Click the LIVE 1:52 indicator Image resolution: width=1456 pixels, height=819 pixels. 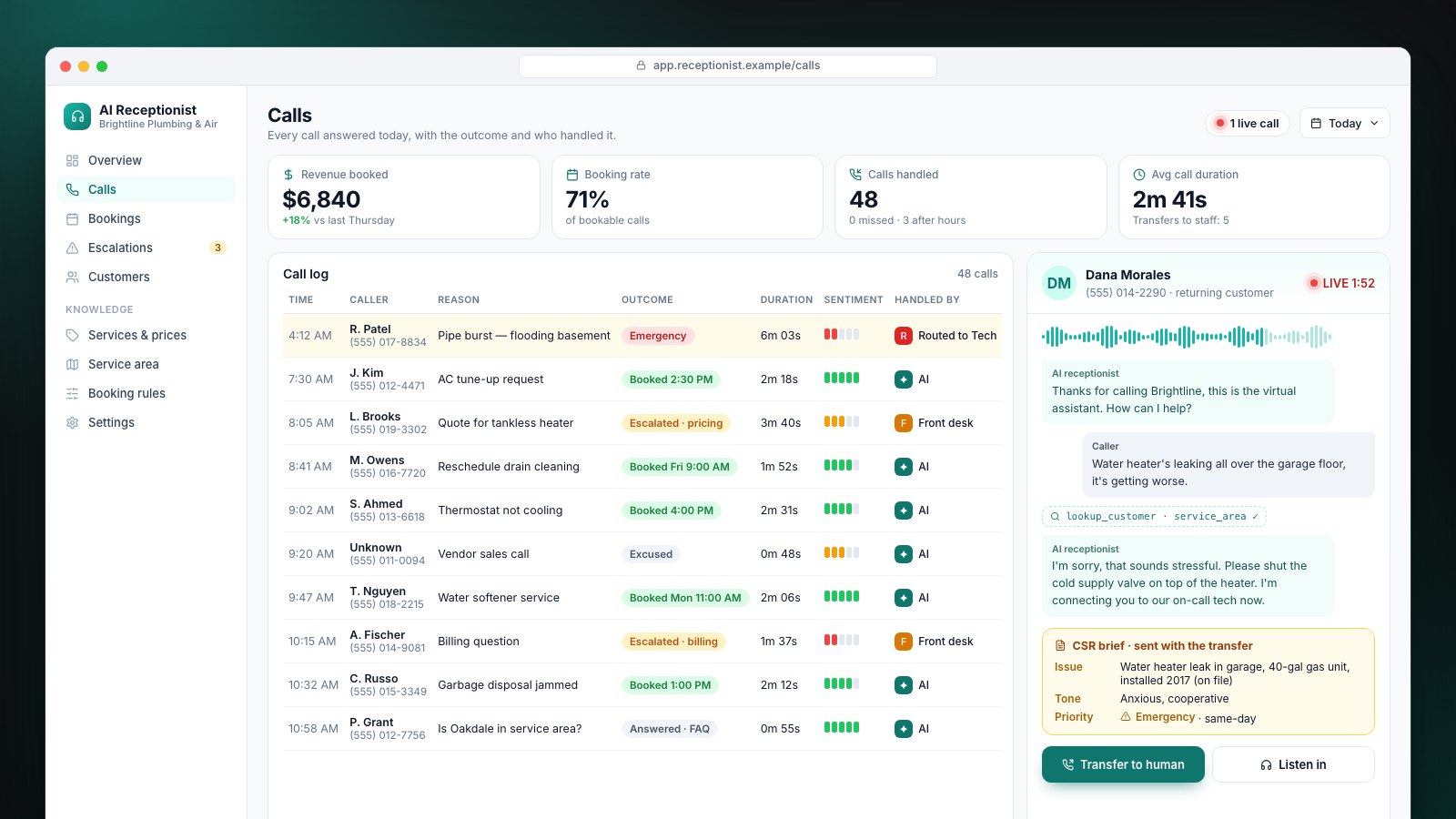(1340, 283)
